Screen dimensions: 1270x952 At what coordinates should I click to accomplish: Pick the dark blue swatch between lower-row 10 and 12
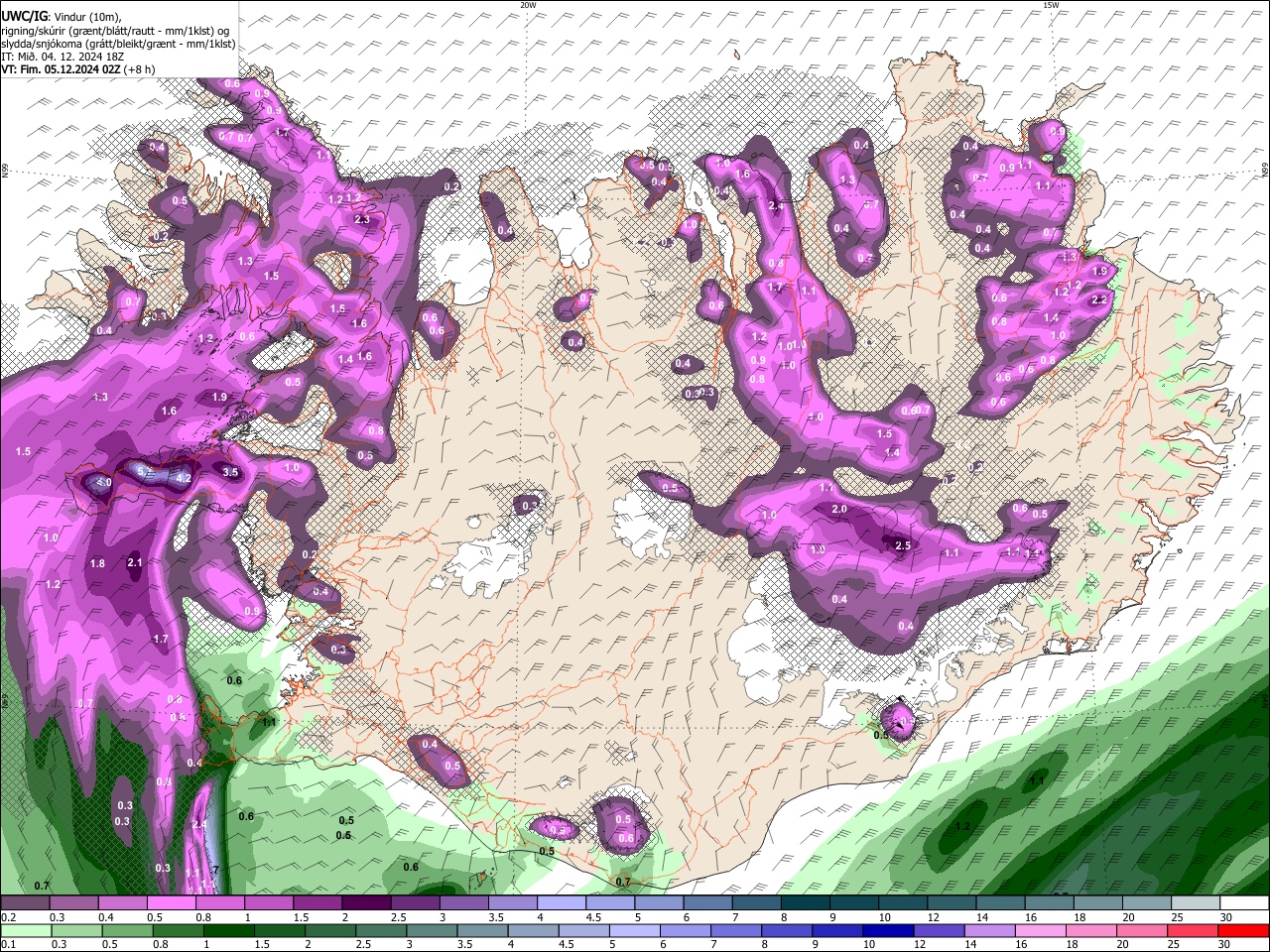point(886,931)
